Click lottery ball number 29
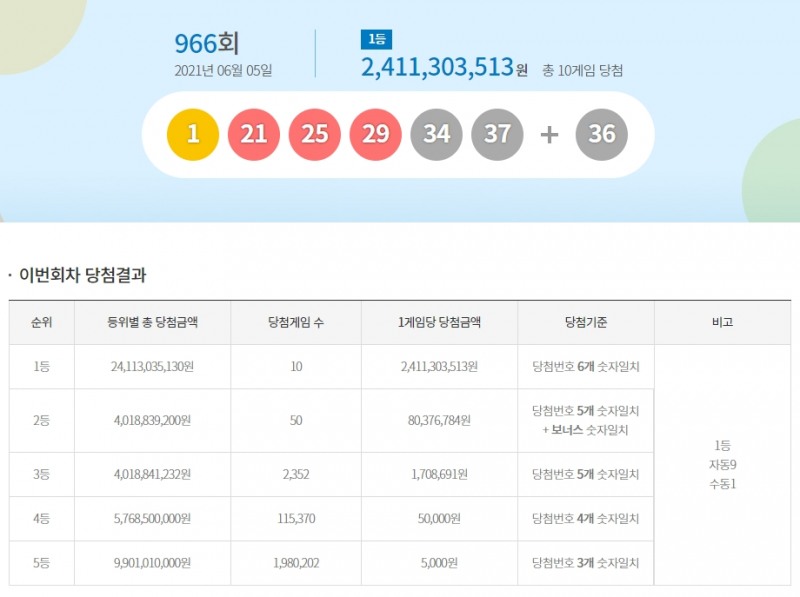This screenshot has height=597, width=800. point(377,132)
